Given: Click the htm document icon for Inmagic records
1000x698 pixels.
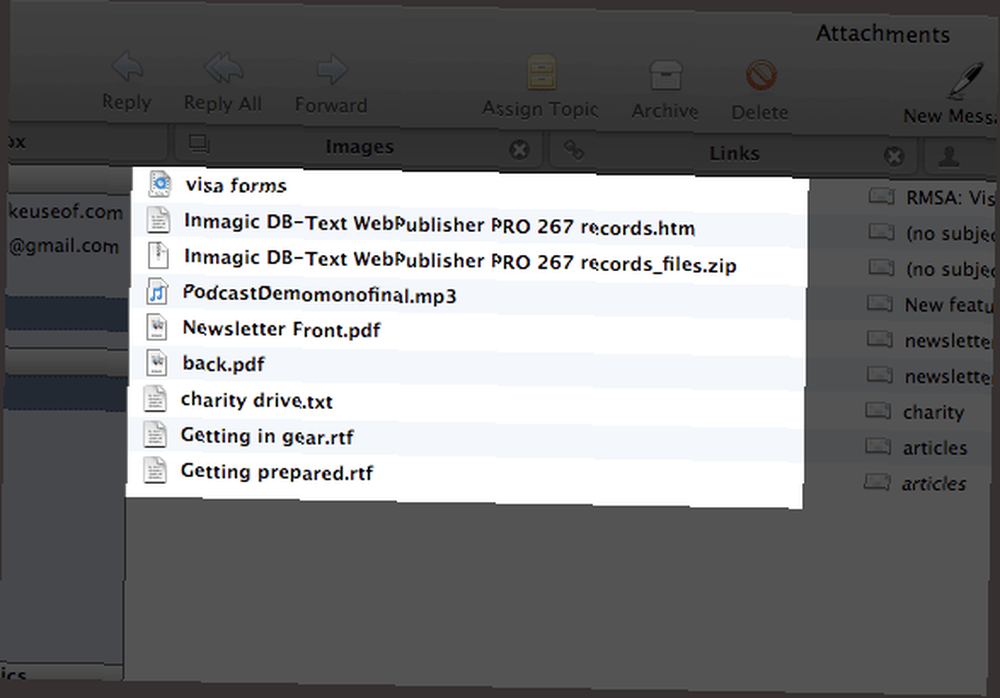Looking at the screenshot, I should tap(158, 219).
